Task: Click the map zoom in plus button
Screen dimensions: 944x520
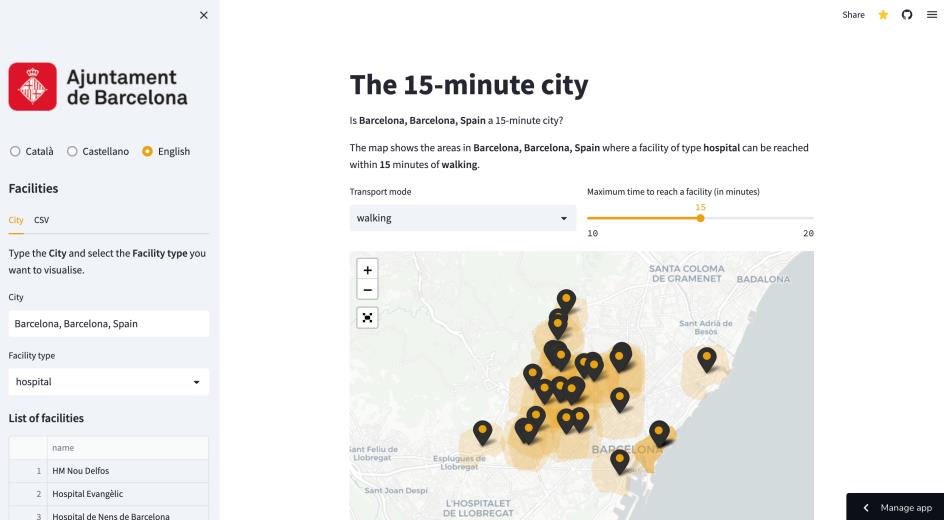Action: 368,270
